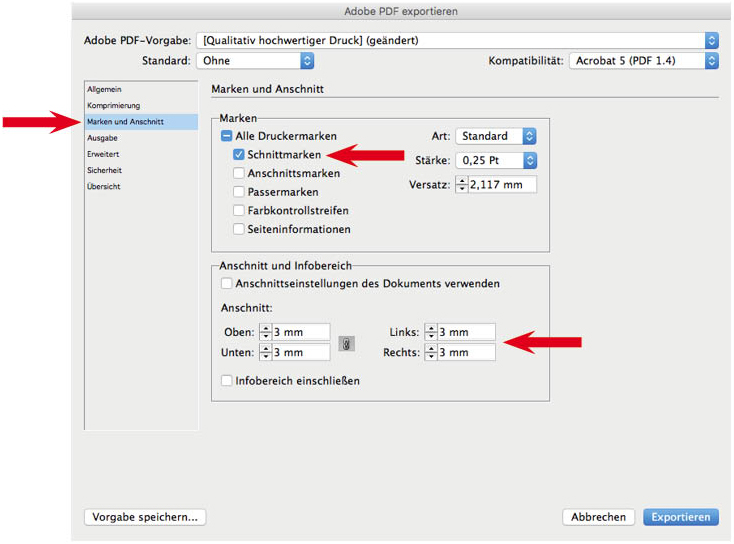Image resolution: width=734 pixels, height=544 pixels.
Task: Click the Versatz stepper arrows
Action: pyautogui.click(x=462, y=184)
